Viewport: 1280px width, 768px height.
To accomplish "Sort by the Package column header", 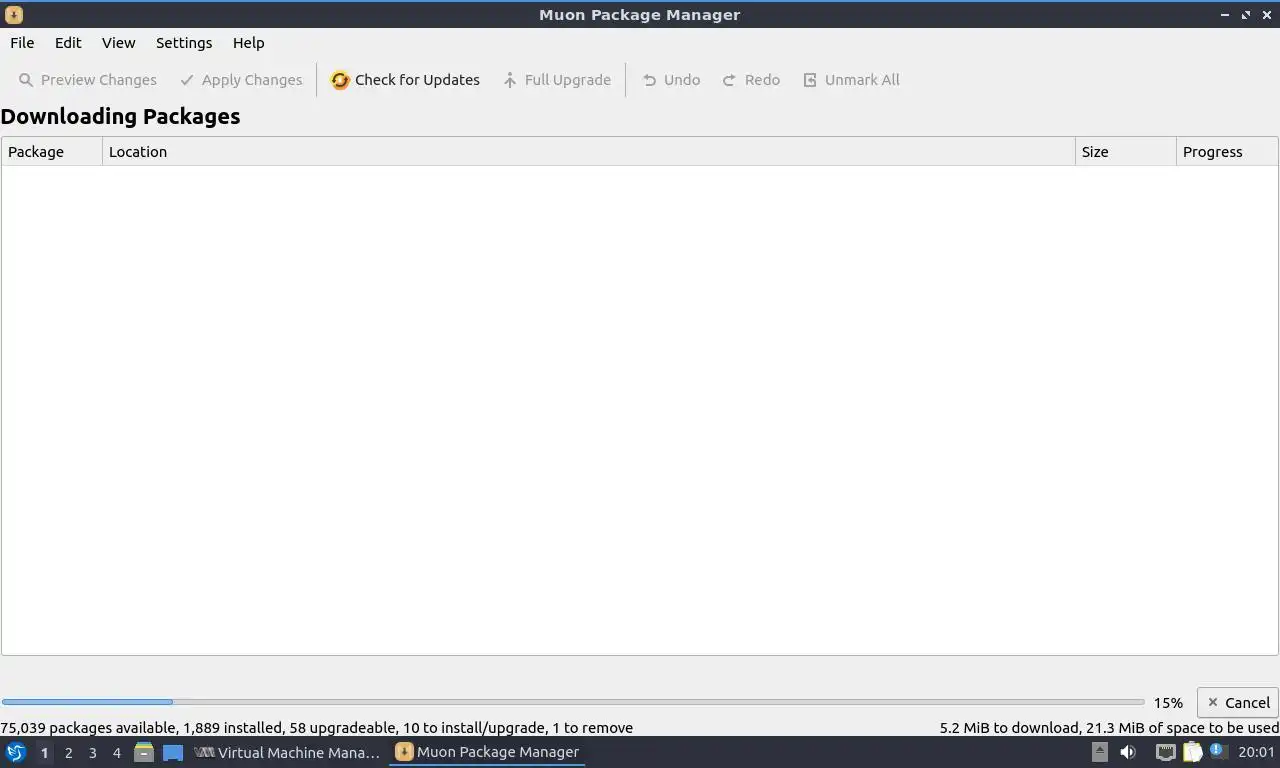I will click(x=52, y=152).
